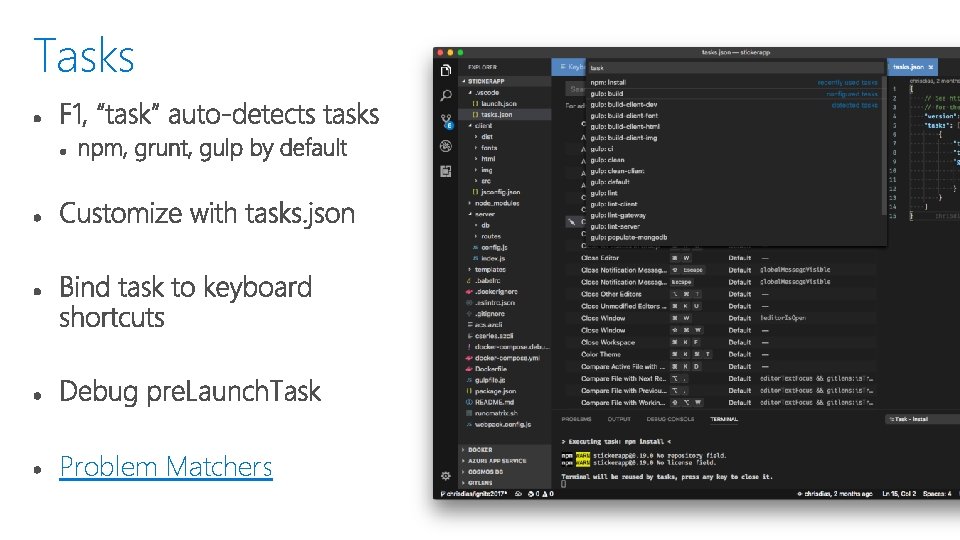This screenshot has height=540, width=960.
Task: Select the TERMINAL panel tab
Action: pos(724,419)
